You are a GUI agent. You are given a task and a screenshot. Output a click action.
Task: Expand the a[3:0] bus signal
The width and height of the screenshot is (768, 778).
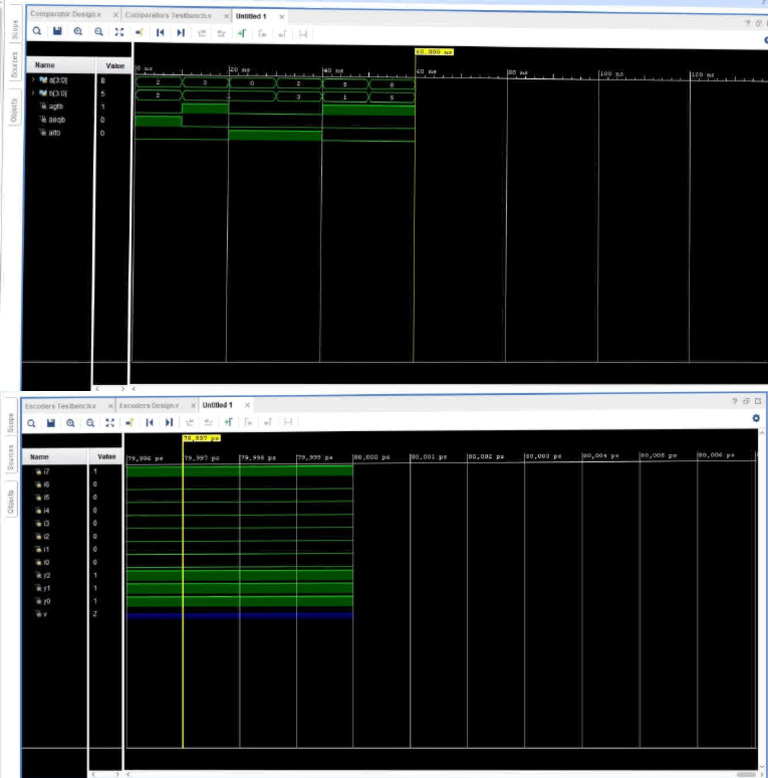tap(34, 79)
